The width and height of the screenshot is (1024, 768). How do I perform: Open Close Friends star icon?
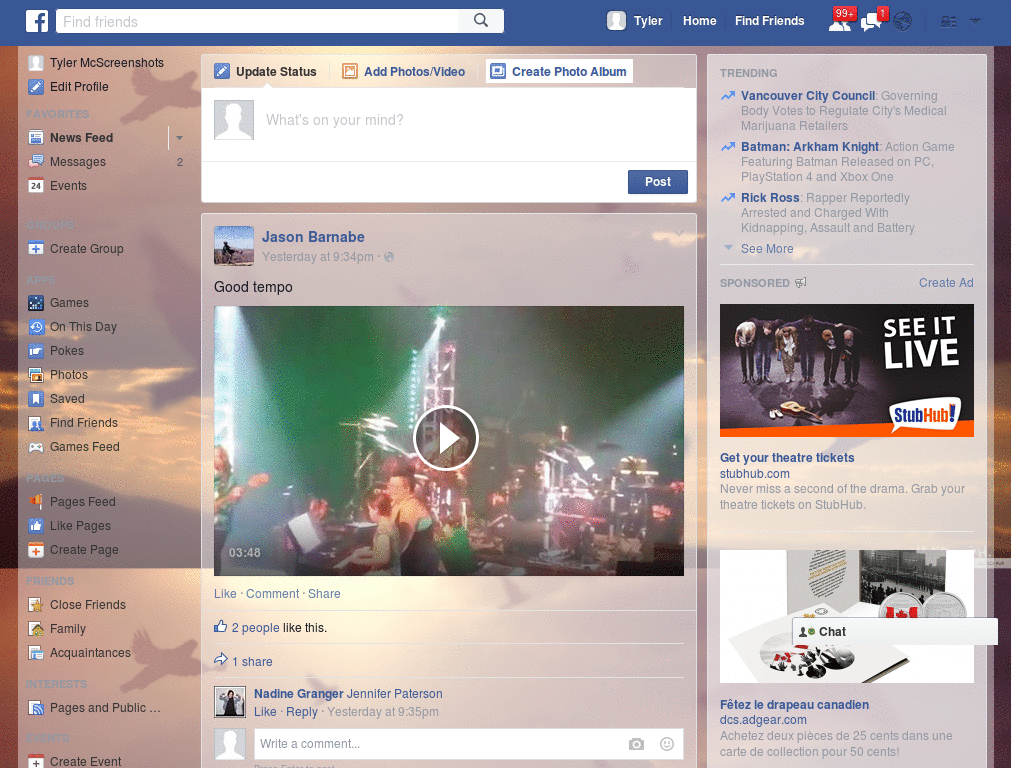point(36,605)
